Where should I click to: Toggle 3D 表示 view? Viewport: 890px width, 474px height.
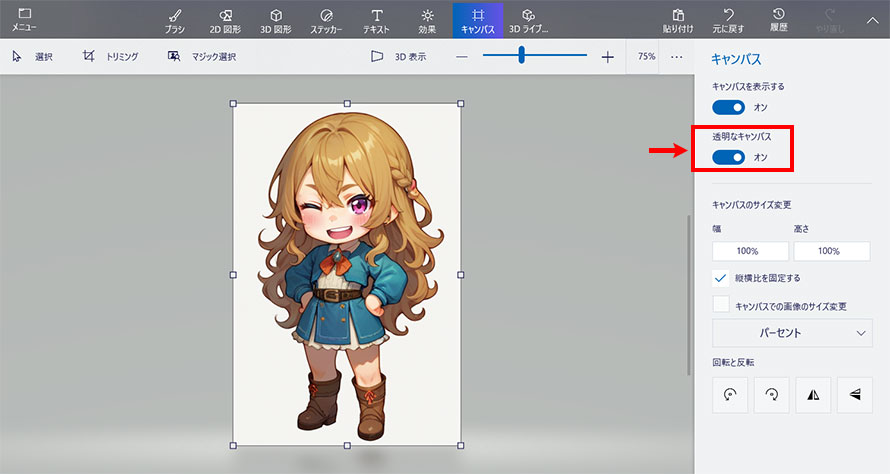398,56
